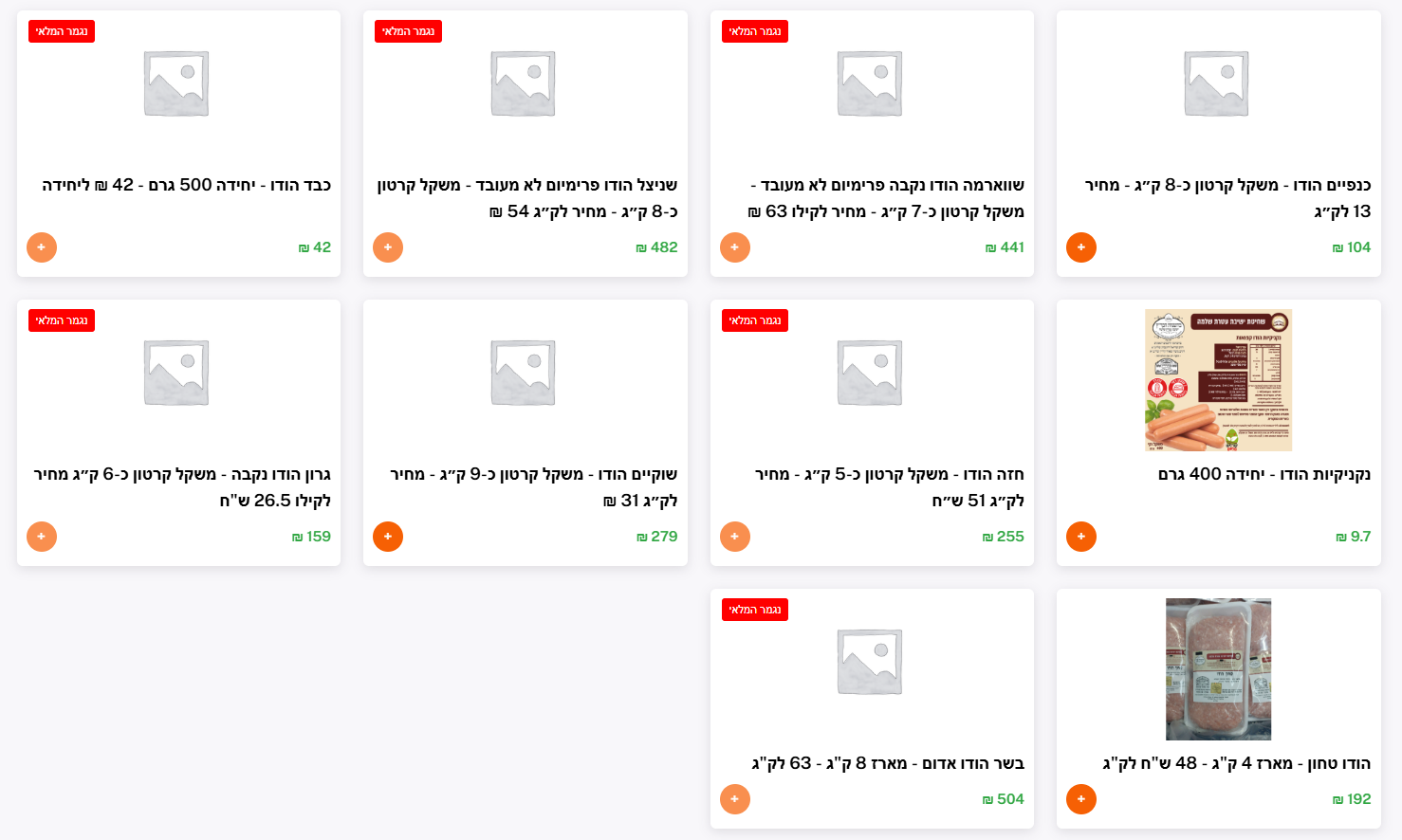Image resolution: width=1402 pixels, height=840 pixels.
Task: Click plus button for שניצל הודו product
Action: click(388, 247)
